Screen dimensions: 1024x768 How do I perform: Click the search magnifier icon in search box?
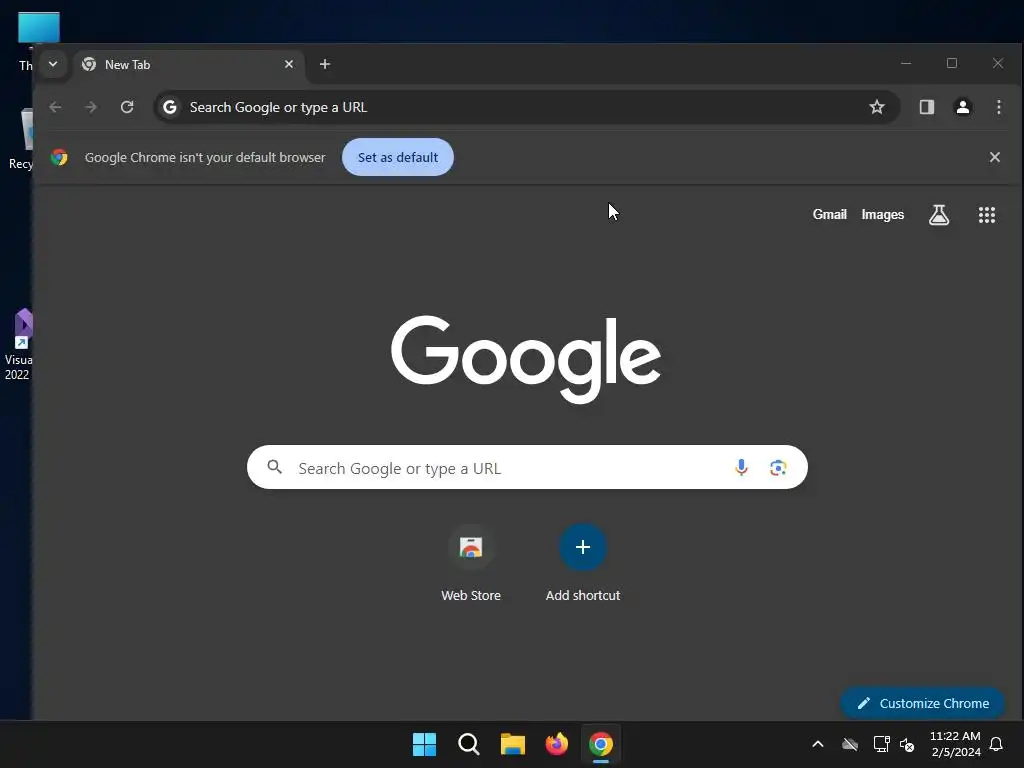click(275, 467)
